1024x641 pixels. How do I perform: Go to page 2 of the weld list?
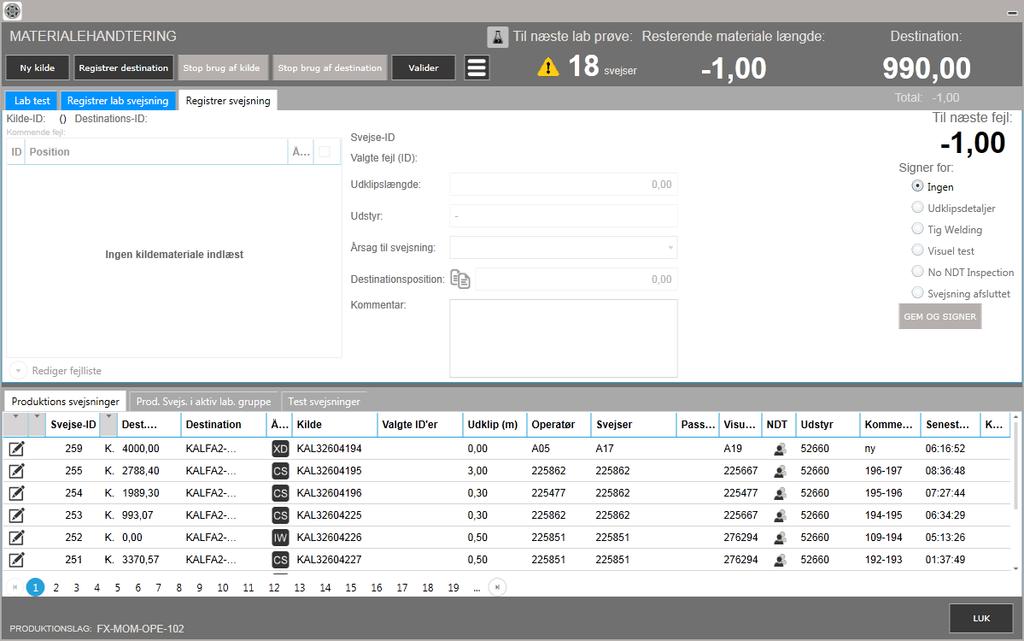click(56, 587)
